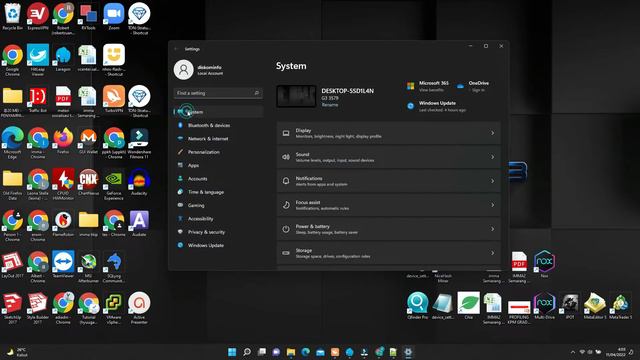Viewport: 640px width, 360px height.
Task: Open taskbar Search magnifier icon
Action: pyautogui.click(x=247, y=352)
